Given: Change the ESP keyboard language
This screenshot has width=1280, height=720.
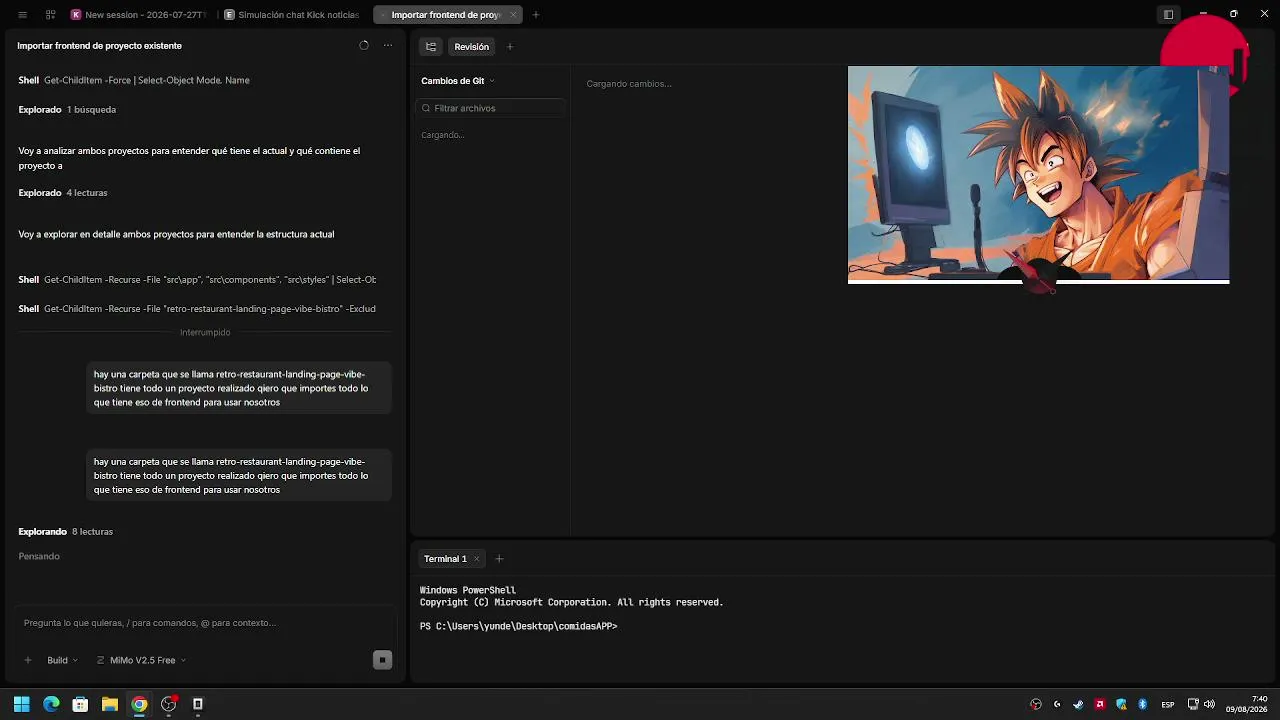Looking at the screenshot, I should (1168, 704).
